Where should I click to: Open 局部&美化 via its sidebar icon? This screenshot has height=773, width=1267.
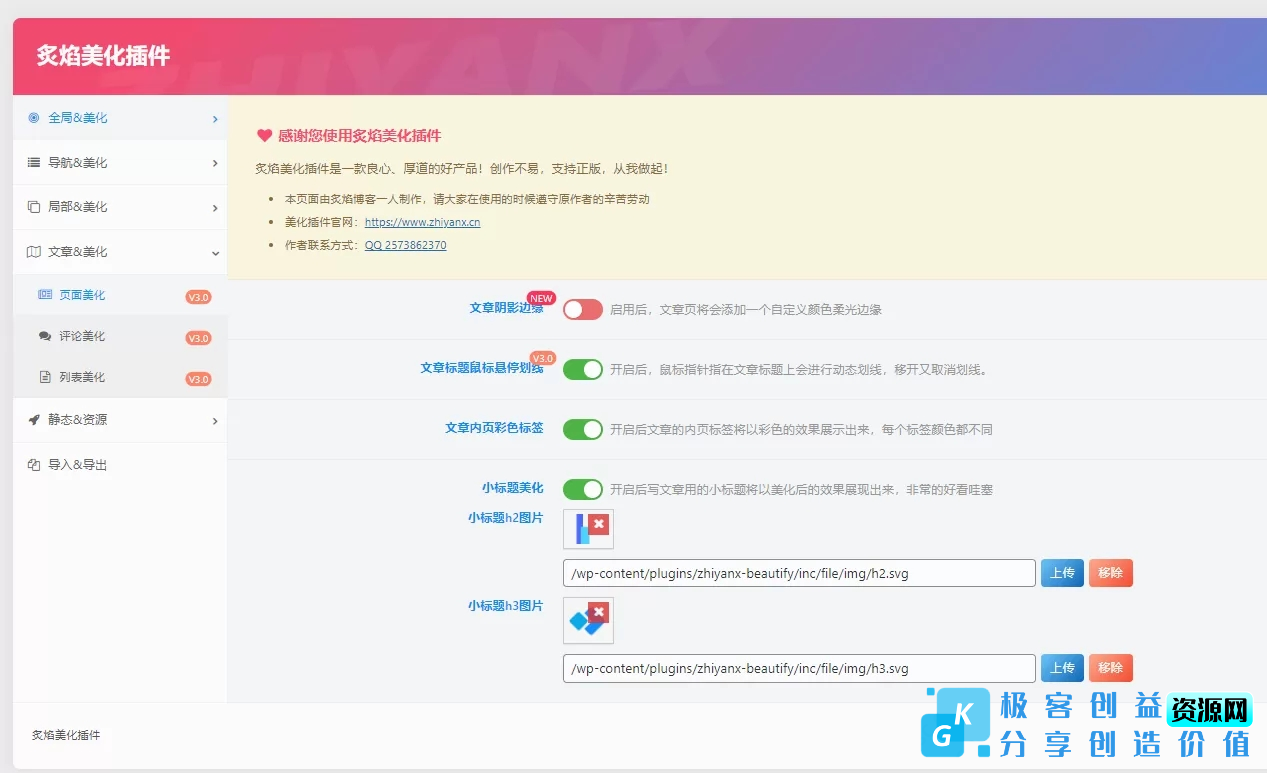click(x=33, y=207)
